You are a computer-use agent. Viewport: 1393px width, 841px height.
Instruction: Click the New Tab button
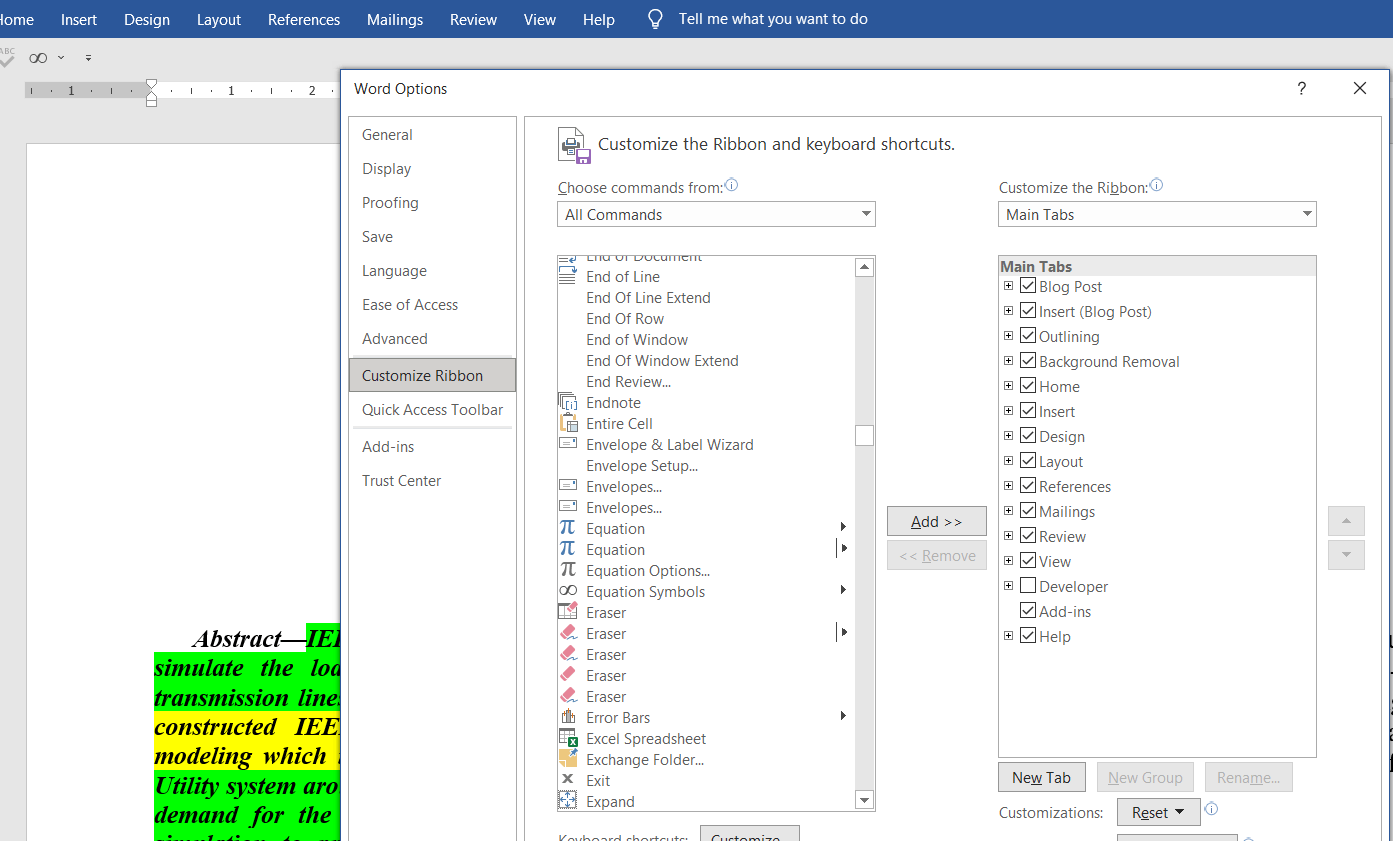tap(1041, 777)
